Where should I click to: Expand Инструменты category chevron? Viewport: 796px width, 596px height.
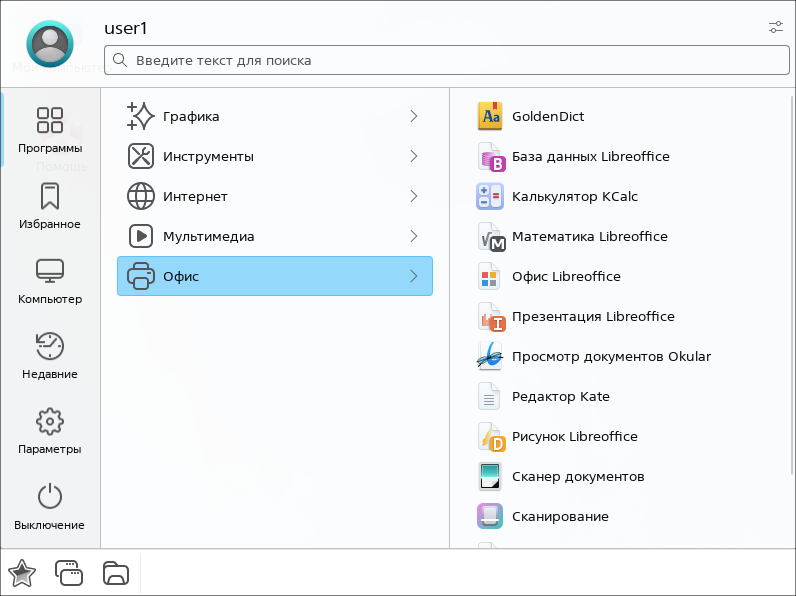pyautogui.click(x=414, y=156)
